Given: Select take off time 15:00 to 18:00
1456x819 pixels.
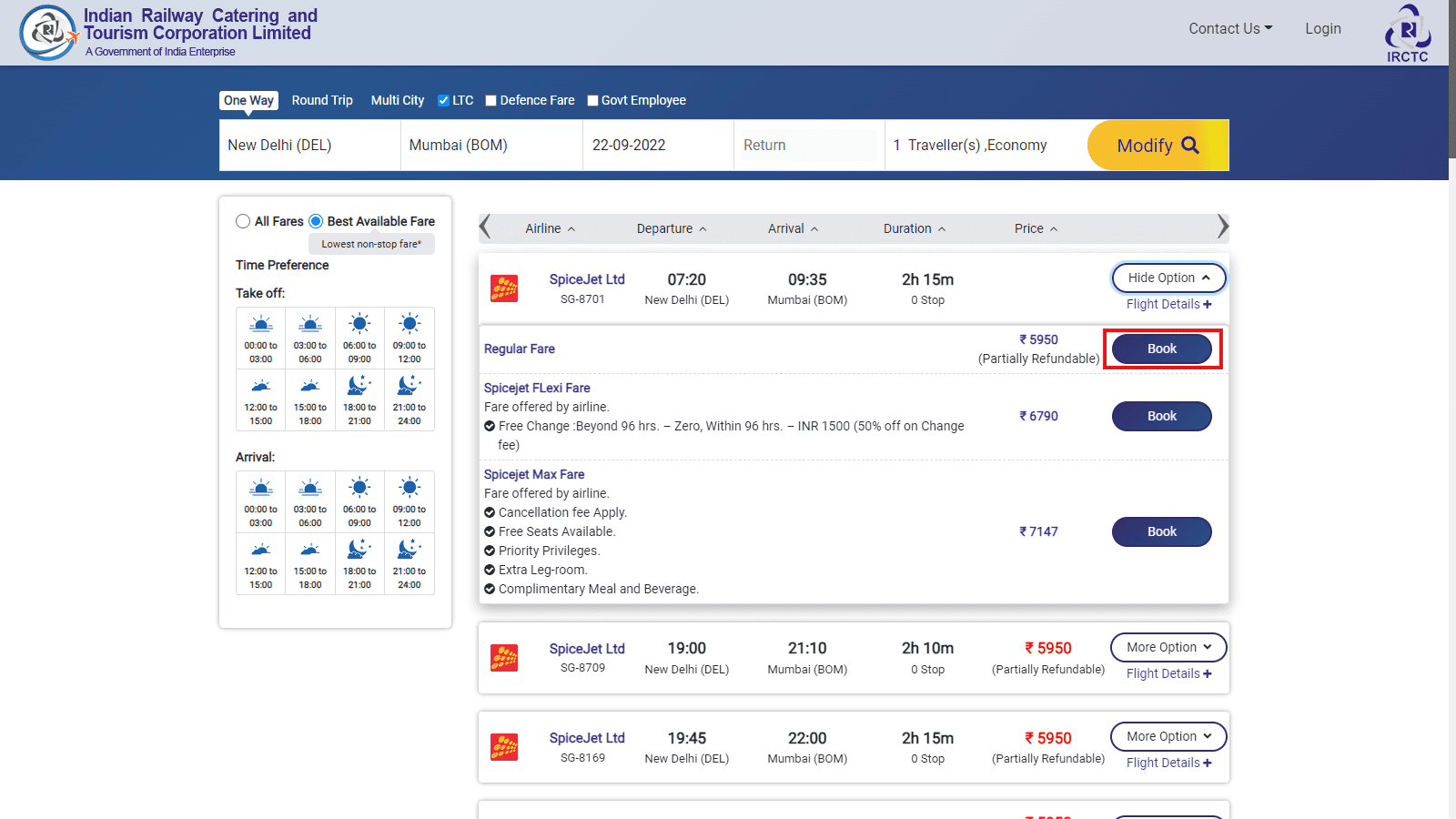Looking at the screenshot, I should pos(310,399).
